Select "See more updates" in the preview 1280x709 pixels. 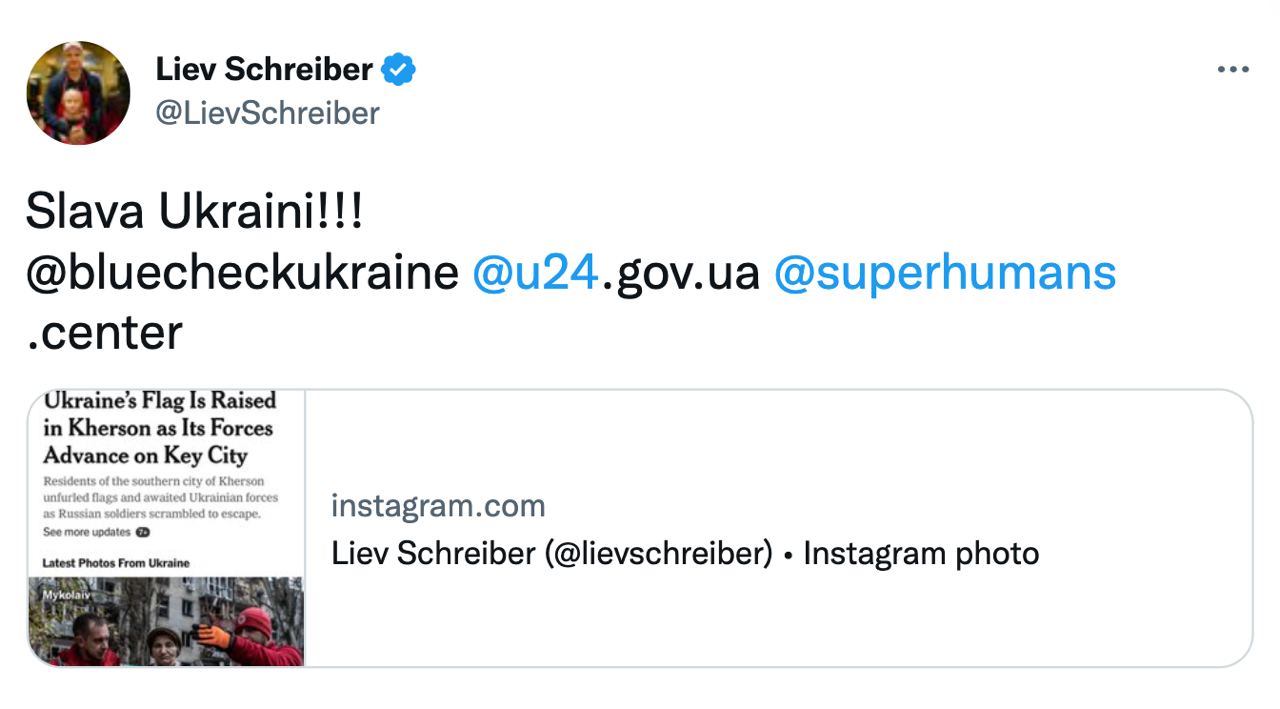pos(87,532)
